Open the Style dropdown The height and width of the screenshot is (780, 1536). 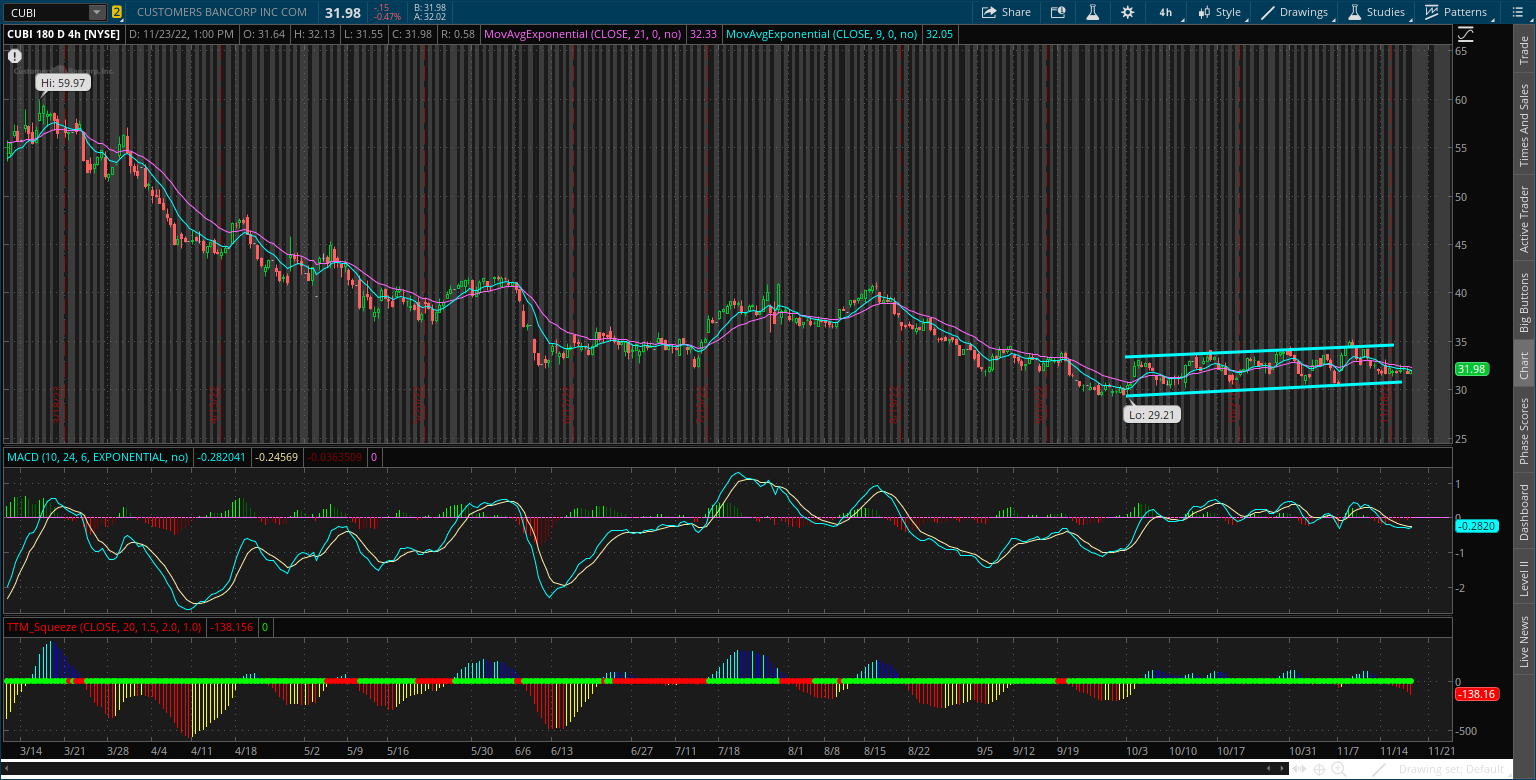tap(1219, 12)
